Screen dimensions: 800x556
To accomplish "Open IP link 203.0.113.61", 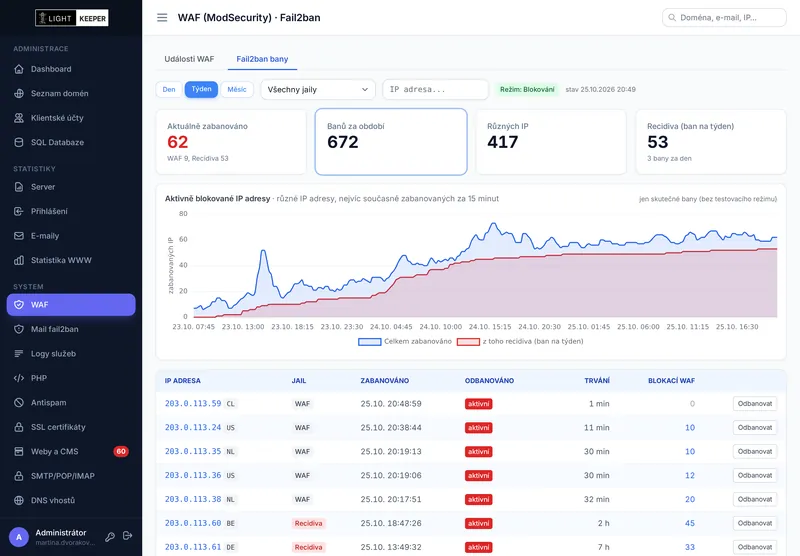I will pos(193,547).
